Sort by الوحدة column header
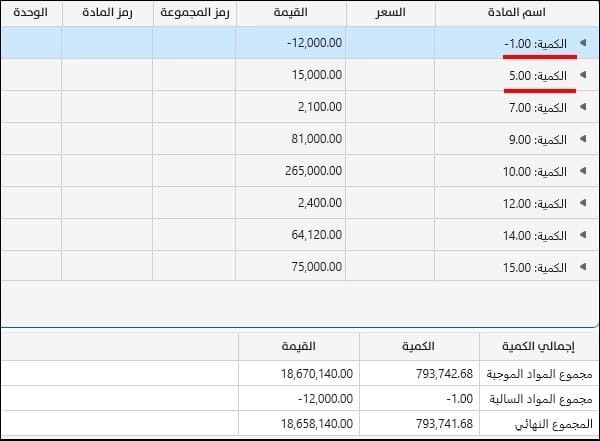 point(31,13)
